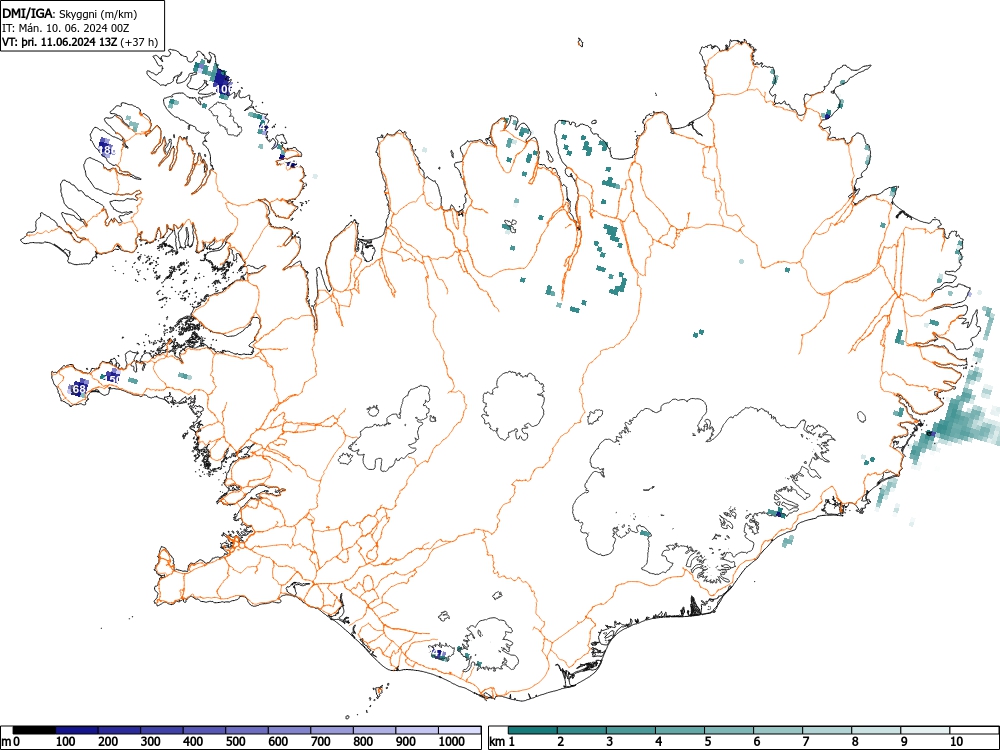The width and height of the screenshot is (1000, 750).
Task: Select the 2–3 km teal legend swatch
Action: [582, 730]
